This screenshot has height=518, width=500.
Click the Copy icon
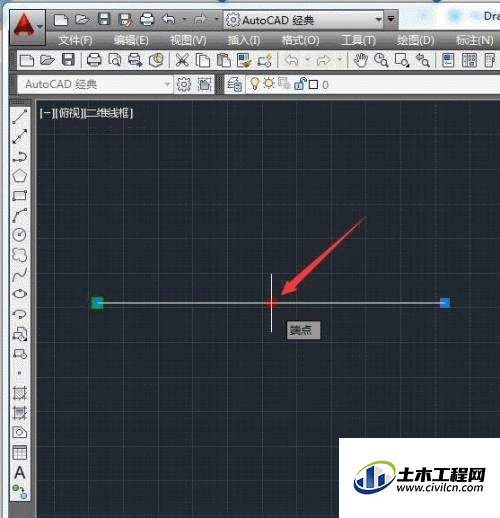point(203,60)
